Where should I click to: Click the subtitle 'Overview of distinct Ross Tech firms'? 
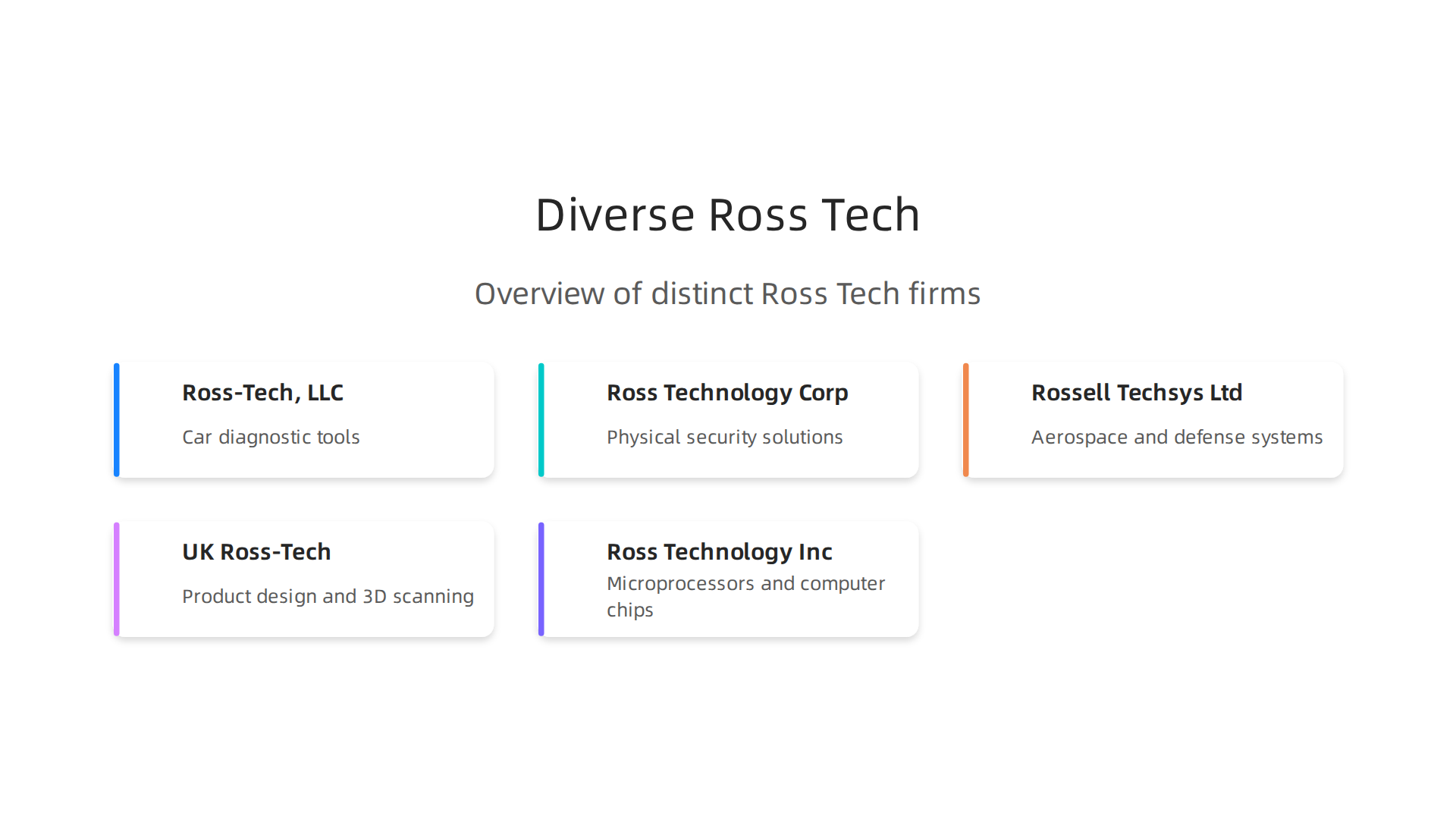click(x=727, y=293)
